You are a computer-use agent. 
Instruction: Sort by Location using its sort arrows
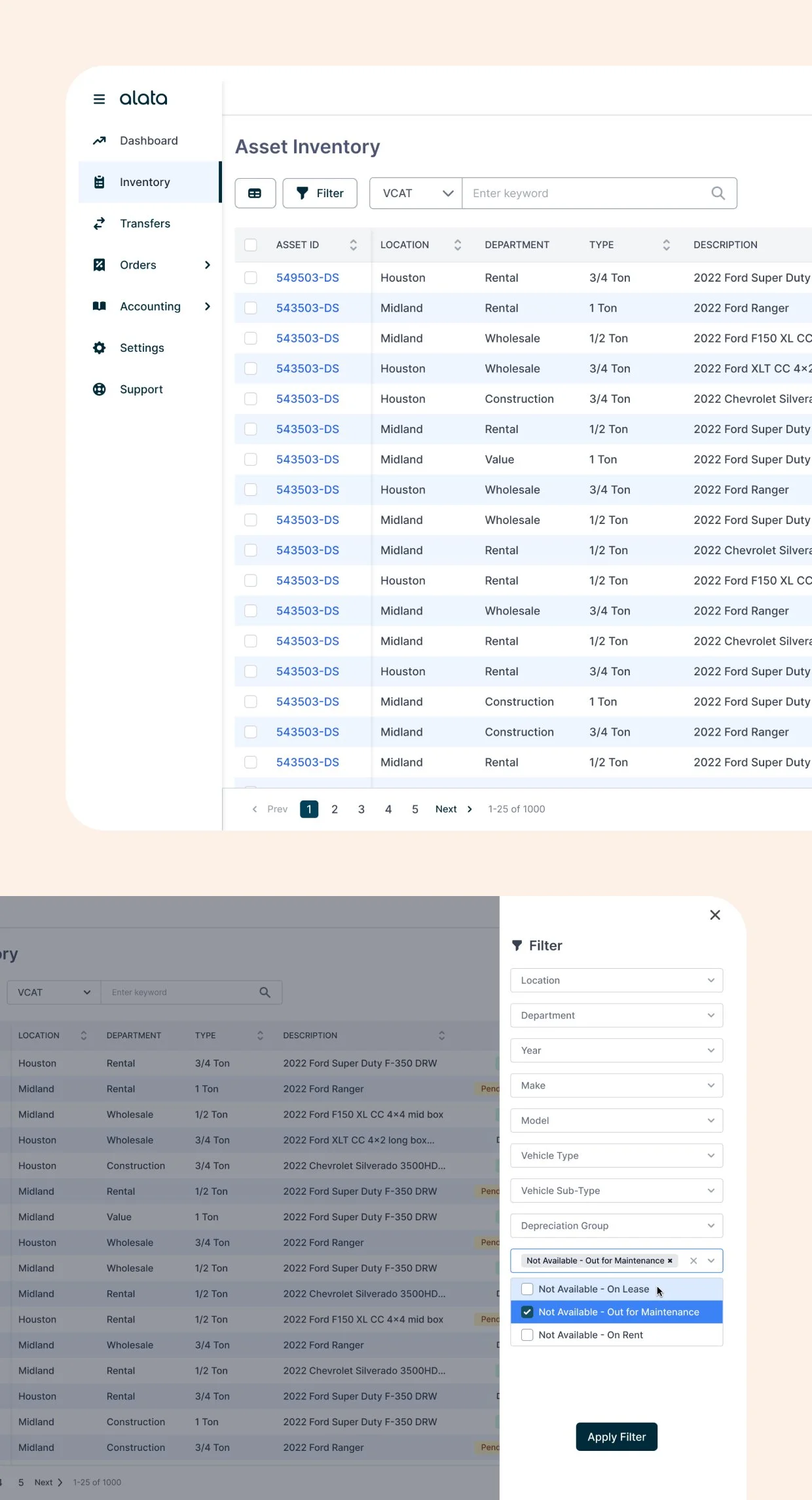(458, 244)
